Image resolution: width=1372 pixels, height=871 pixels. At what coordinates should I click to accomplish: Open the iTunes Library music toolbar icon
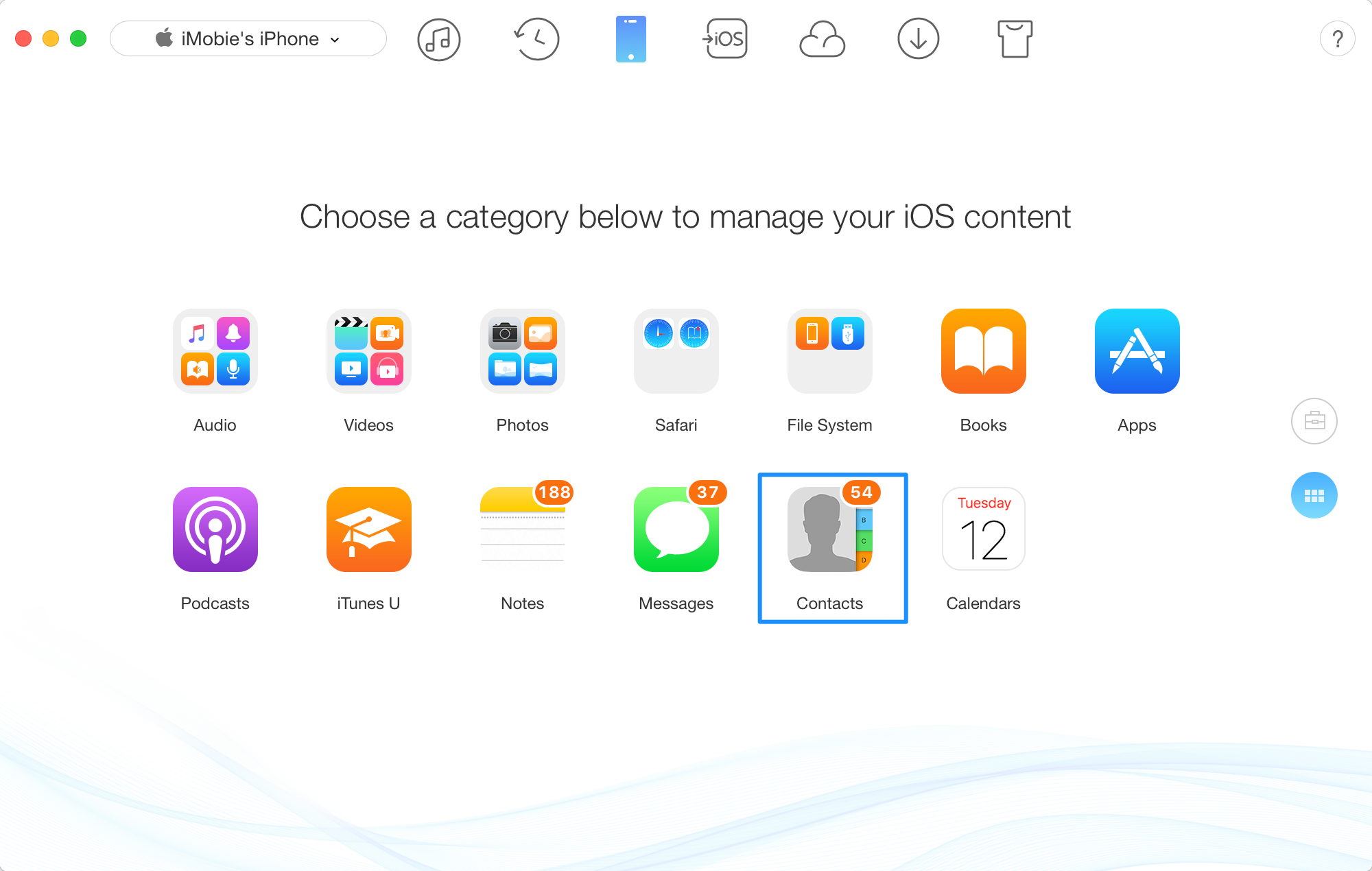click(439, 39)
